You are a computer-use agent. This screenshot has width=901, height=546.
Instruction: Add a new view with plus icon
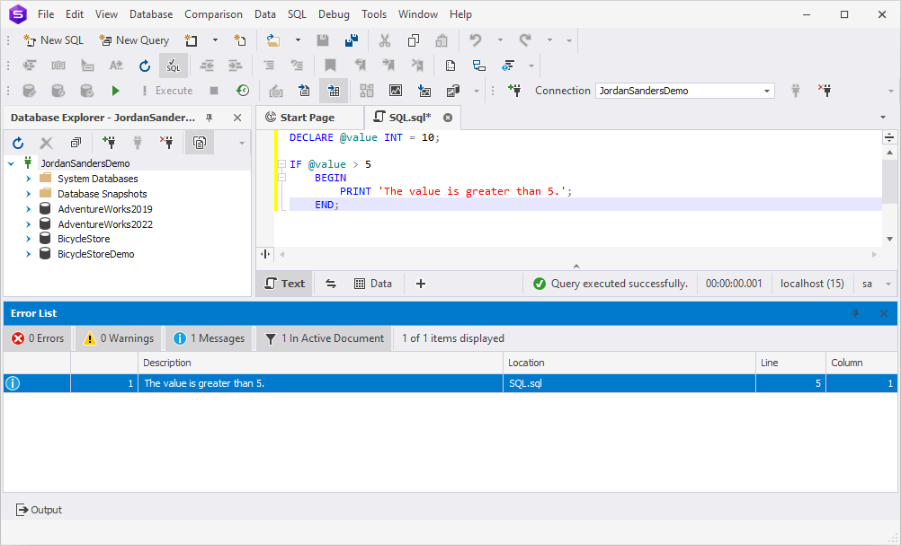[420, 283]
